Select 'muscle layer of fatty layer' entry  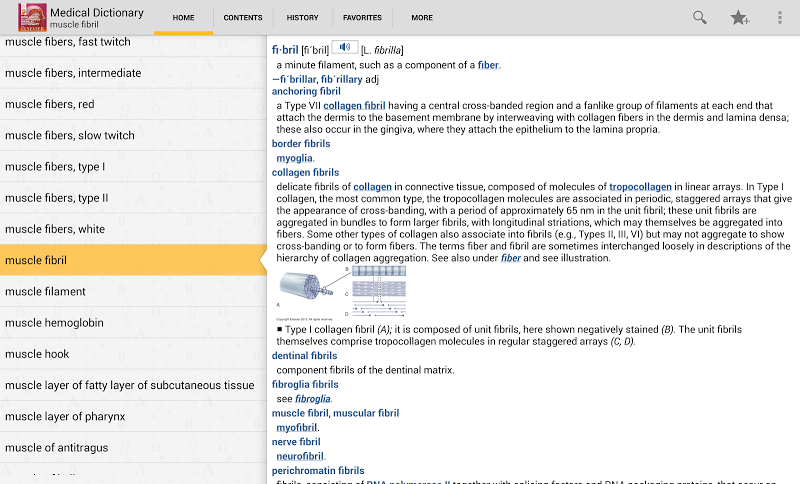(133, 385)
